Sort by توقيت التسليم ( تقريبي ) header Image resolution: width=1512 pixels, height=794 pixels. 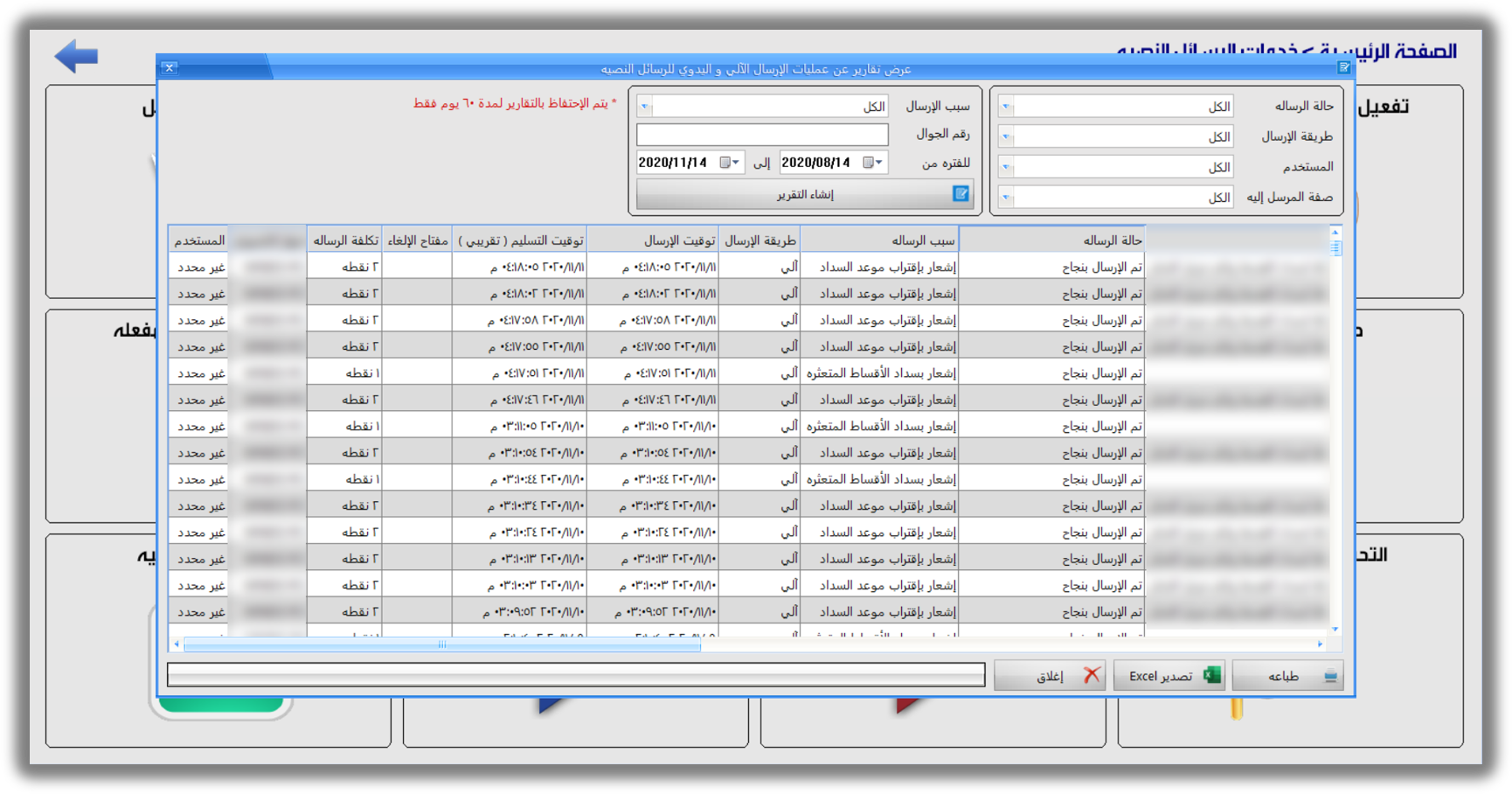point(520,240)
